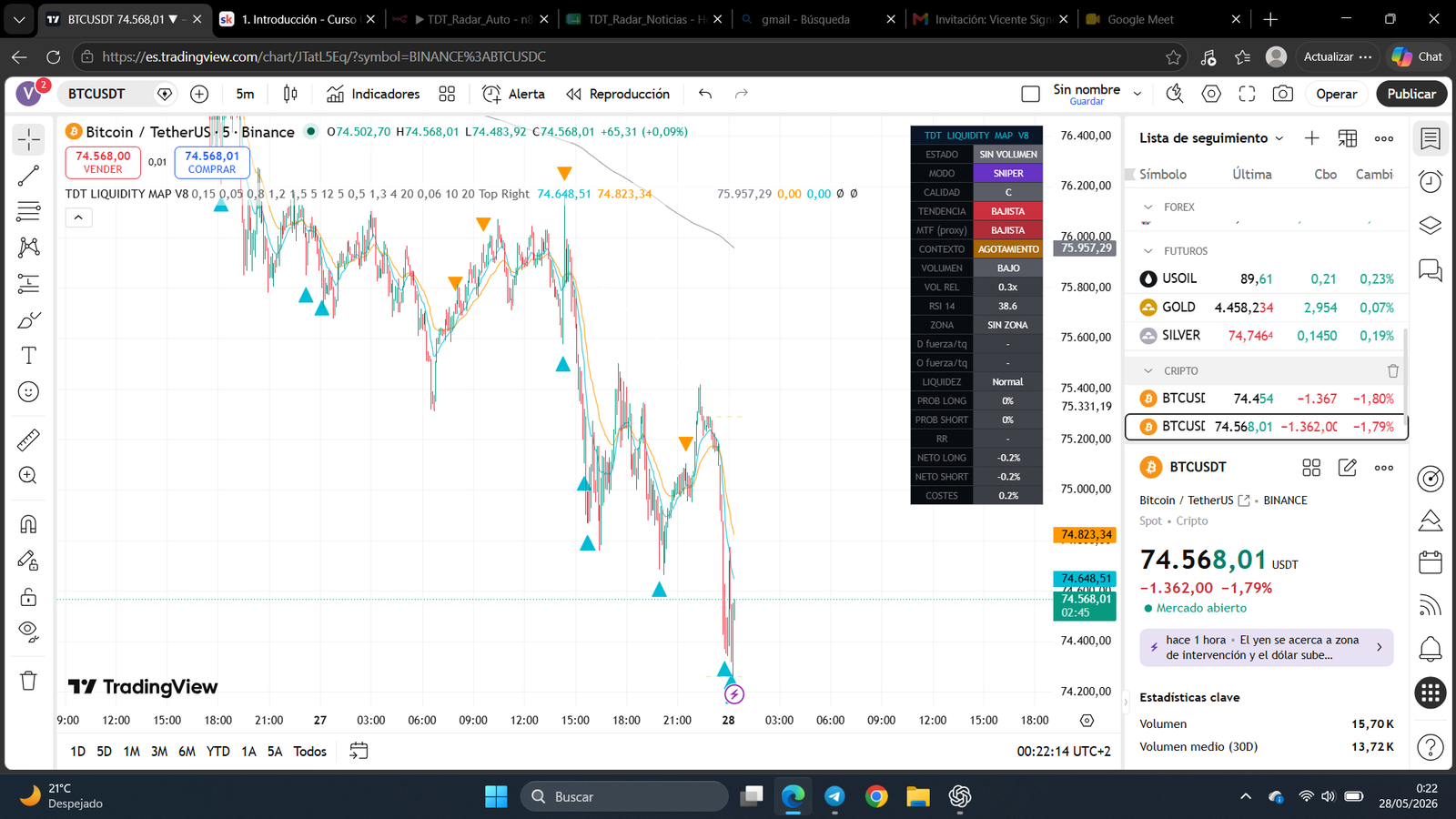The height and width of the screenshot is (819, 1456).
Task: Open the Indicadores menu
Action: [x=373, y=94]
